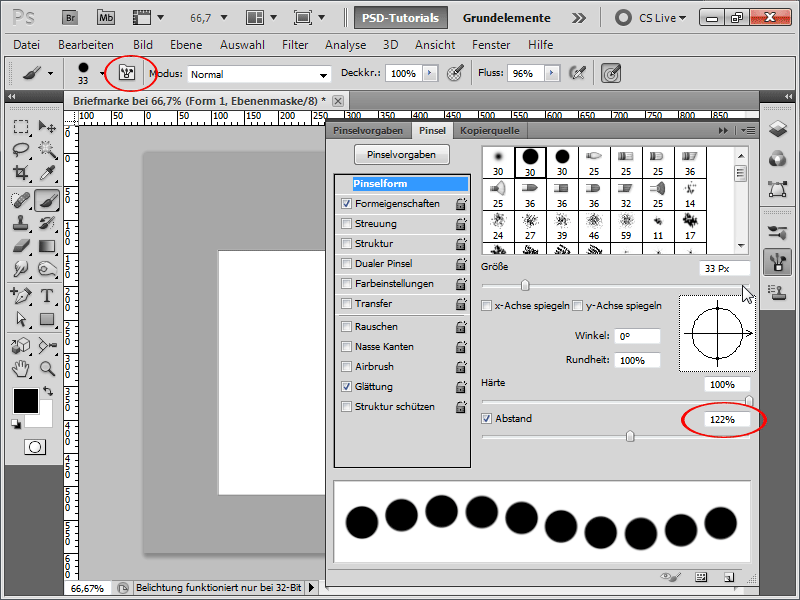The image size is (800, 600).
Task: Select the Rectangular Marquee tool
Action: coord(21,127)
